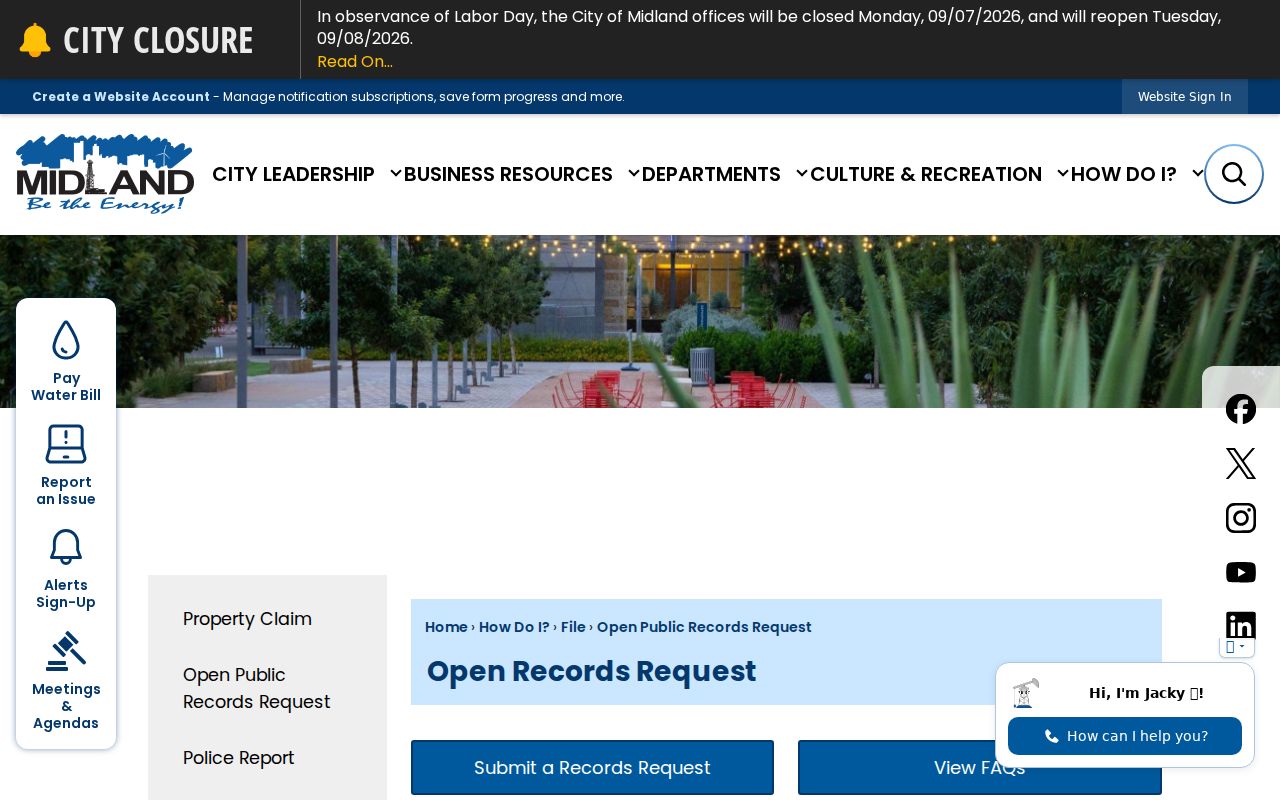Expand the City Leadership menu chevron
1280x800 pixels.
395,174
